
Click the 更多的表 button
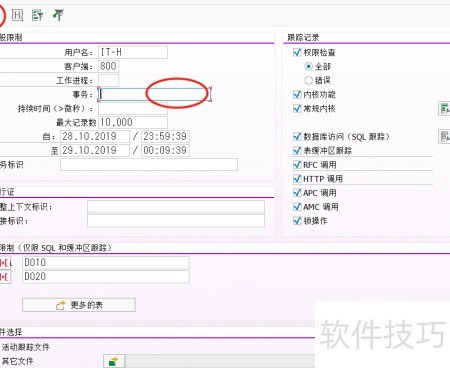click(79, 305)
